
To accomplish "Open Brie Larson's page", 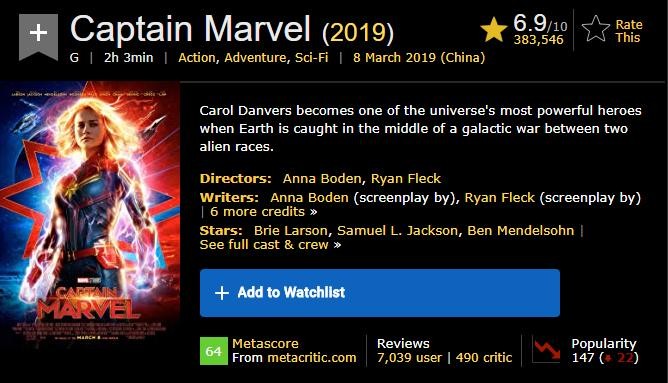I will (x=291, y=230).
